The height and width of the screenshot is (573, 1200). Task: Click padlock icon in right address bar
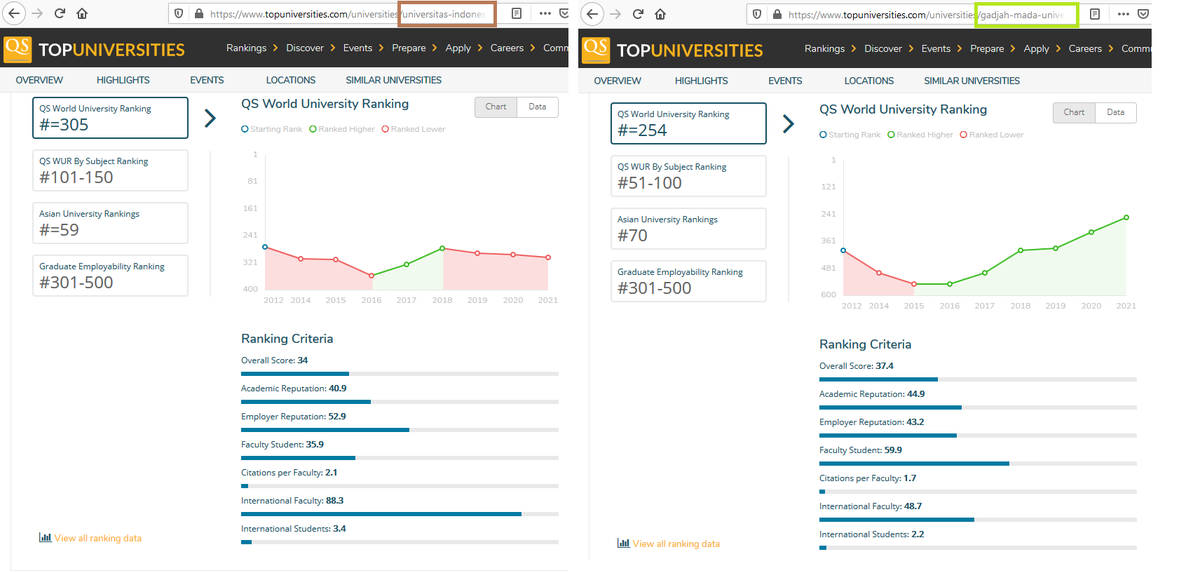click(777, 14)
